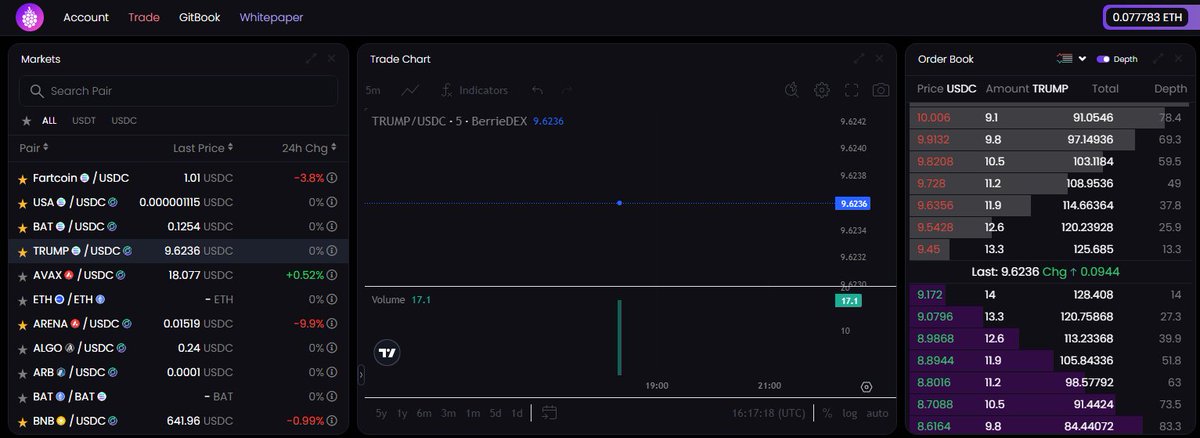
Task: Sort markets by Pair column
Action: pyautogui.click(x=35, y=148)
